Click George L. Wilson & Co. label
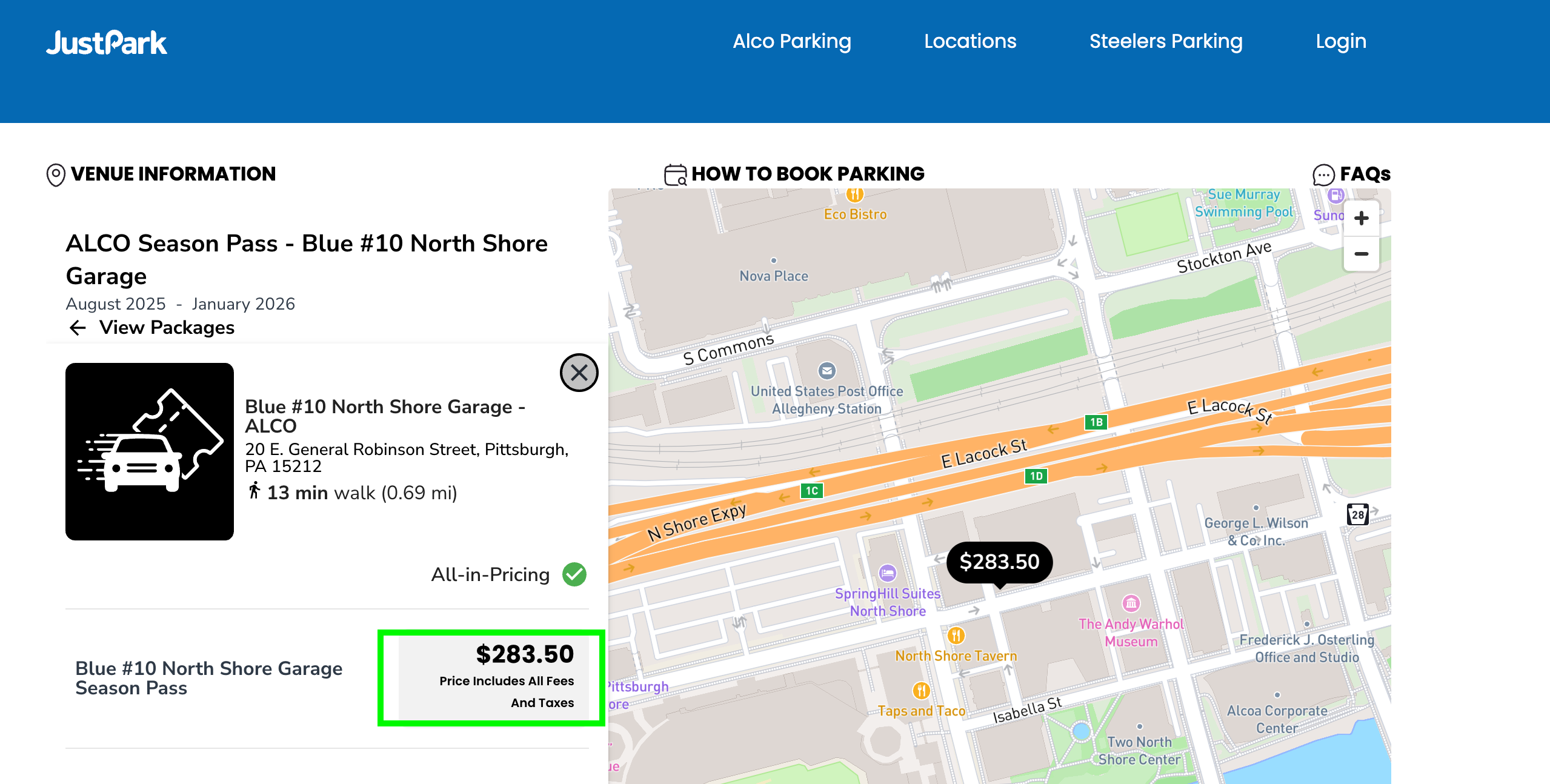This screenshot has width=1550, height=784. 1256,531
